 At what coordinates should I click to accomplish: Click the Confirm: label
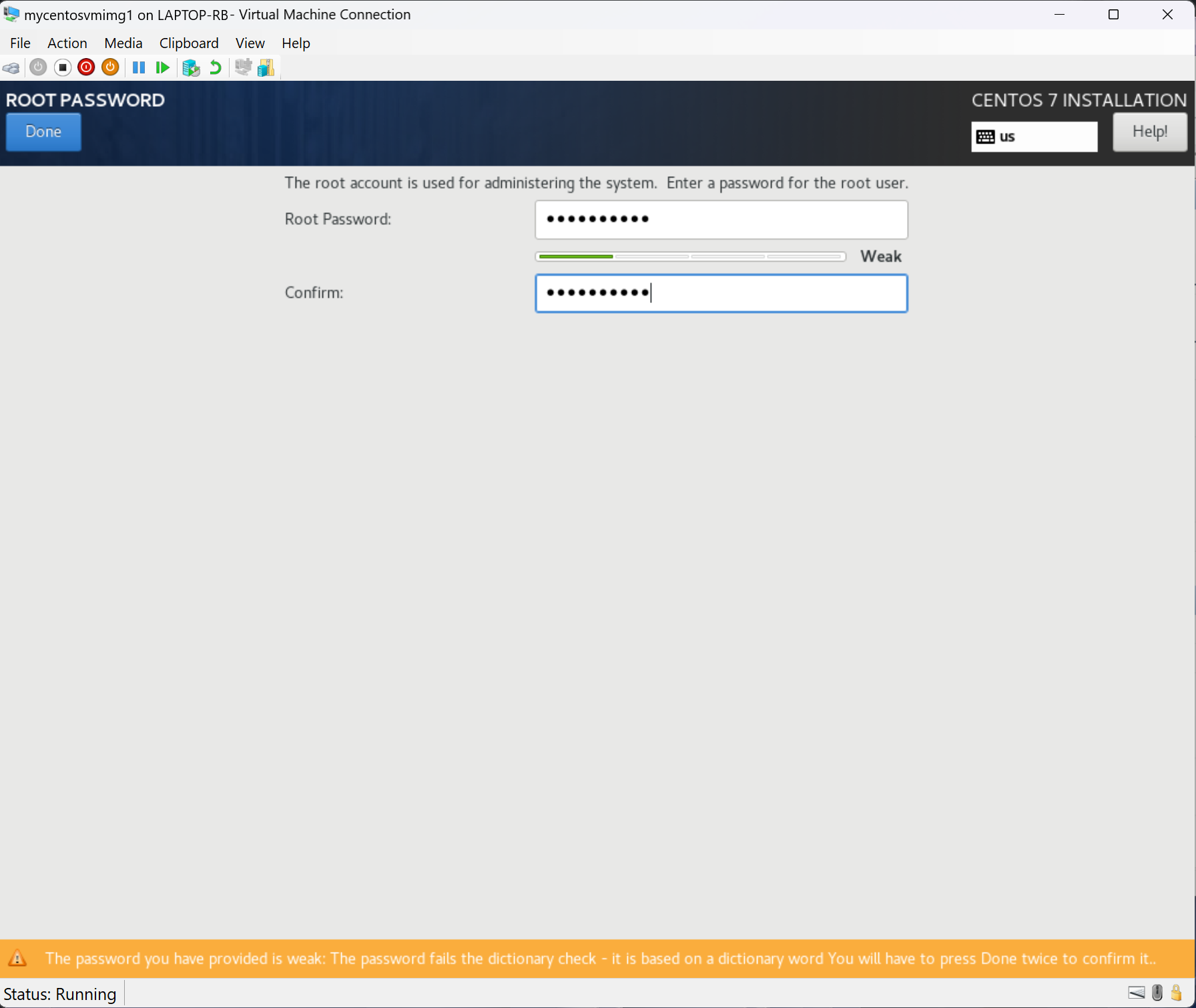tap(314, 292)
